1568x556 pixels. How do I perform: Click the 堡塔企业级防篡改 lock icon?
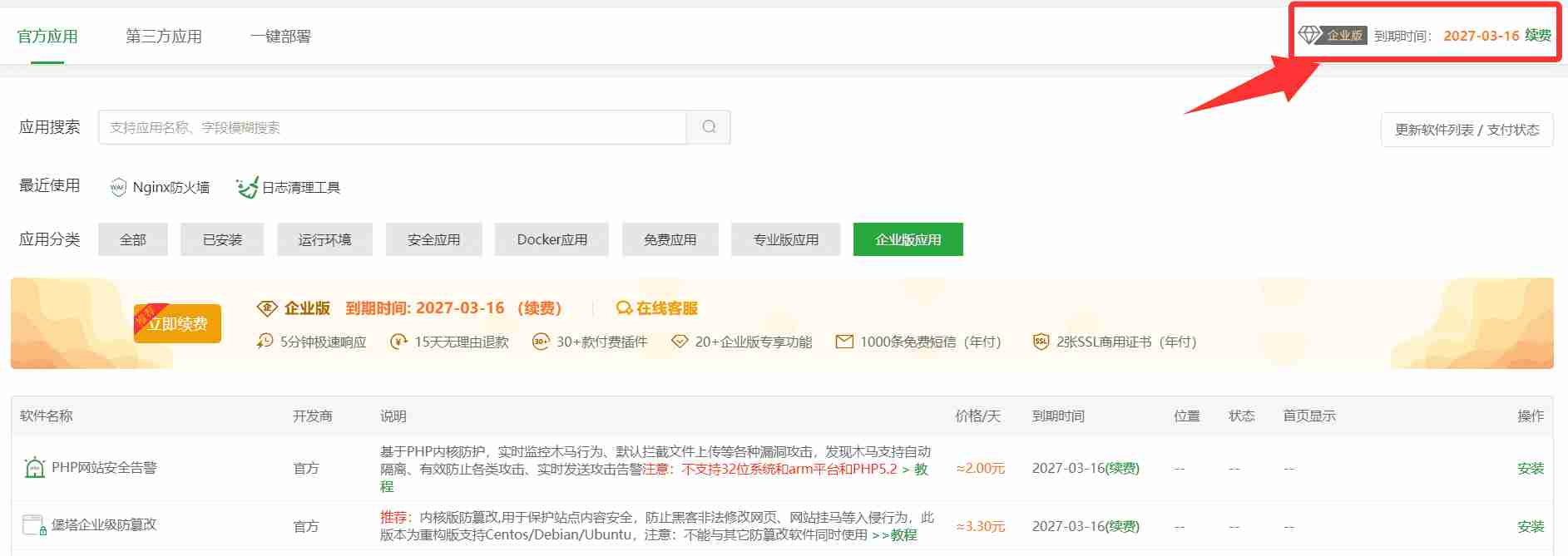[34, 525]
